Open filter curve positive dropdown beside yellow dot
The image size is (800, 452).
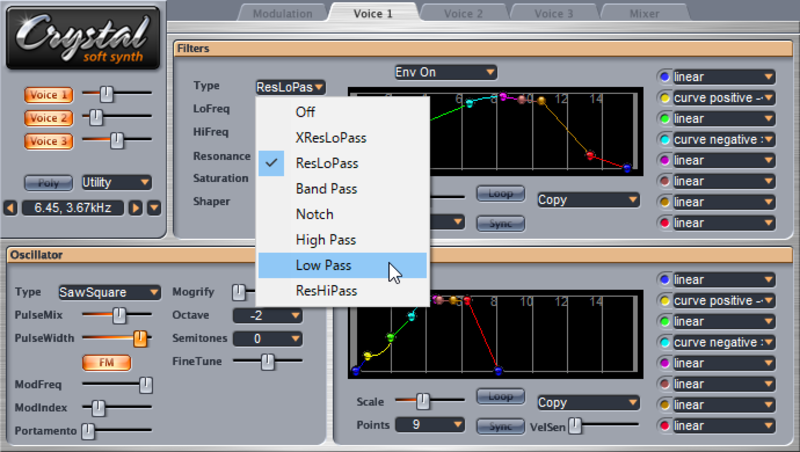coord(723,98)
